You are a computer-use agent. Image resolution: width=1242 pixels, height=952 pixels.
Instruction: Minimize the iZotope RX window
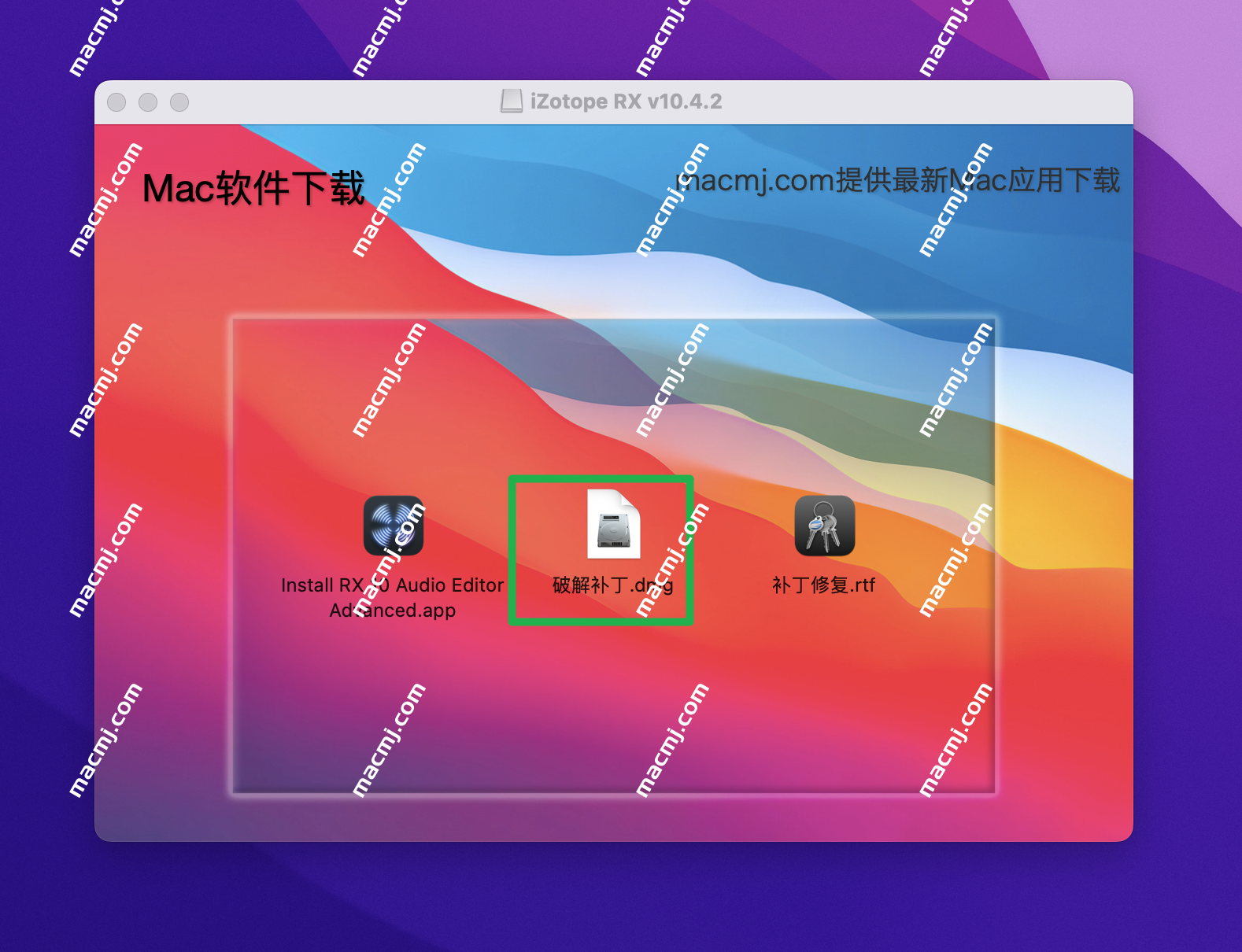[148, 102]
